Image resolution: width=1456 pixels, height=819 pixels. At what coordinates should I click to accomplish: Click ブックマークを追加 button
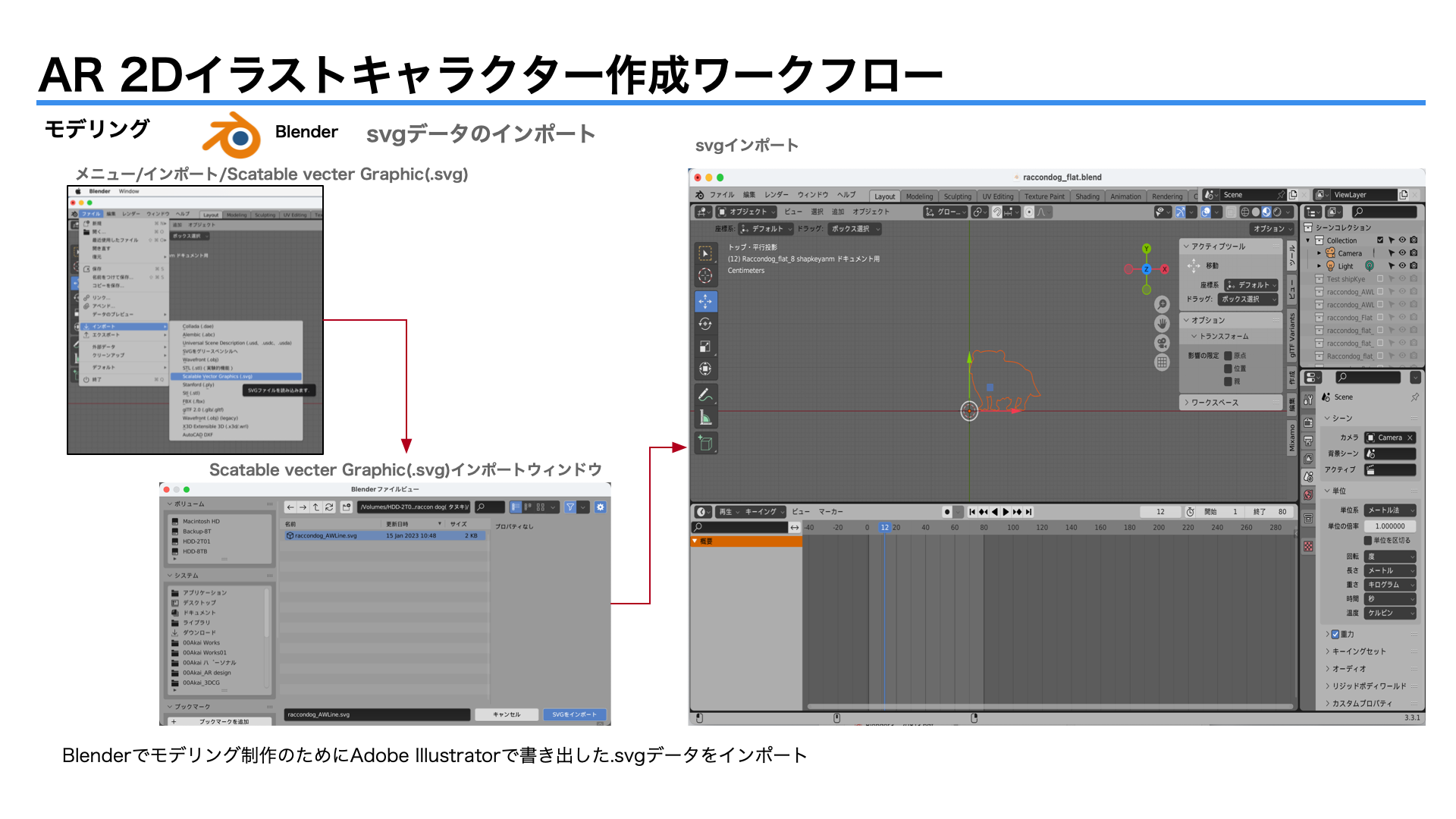tap(219, 721)
